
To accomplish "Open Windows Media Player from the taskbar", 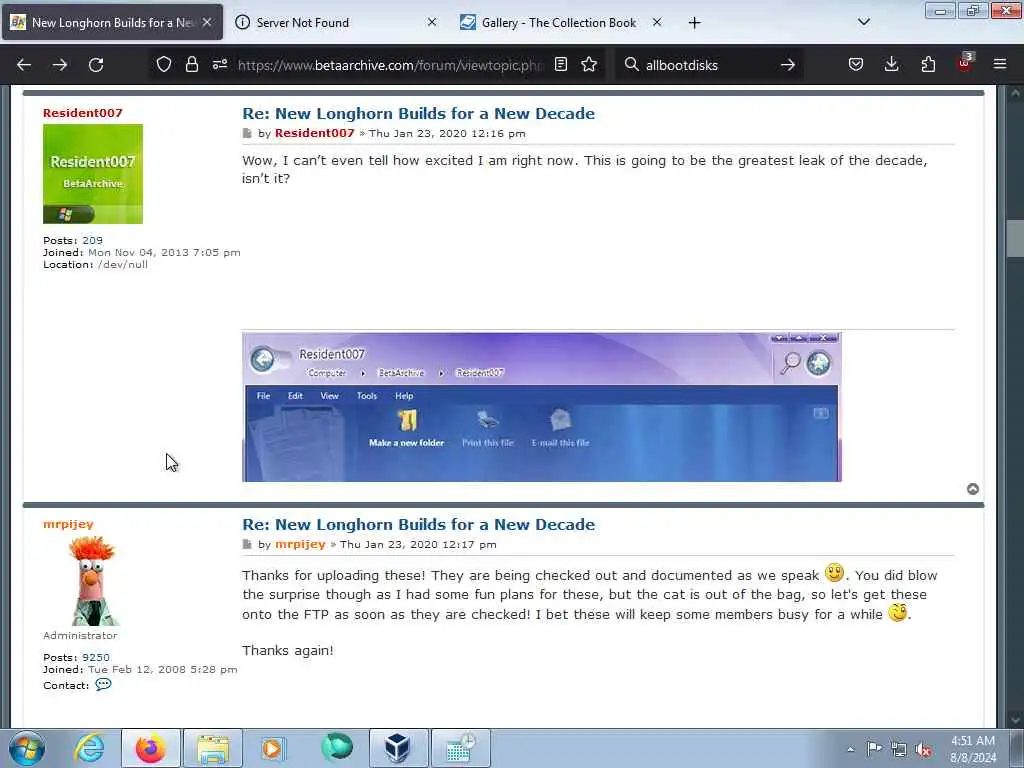I will 274,748.
